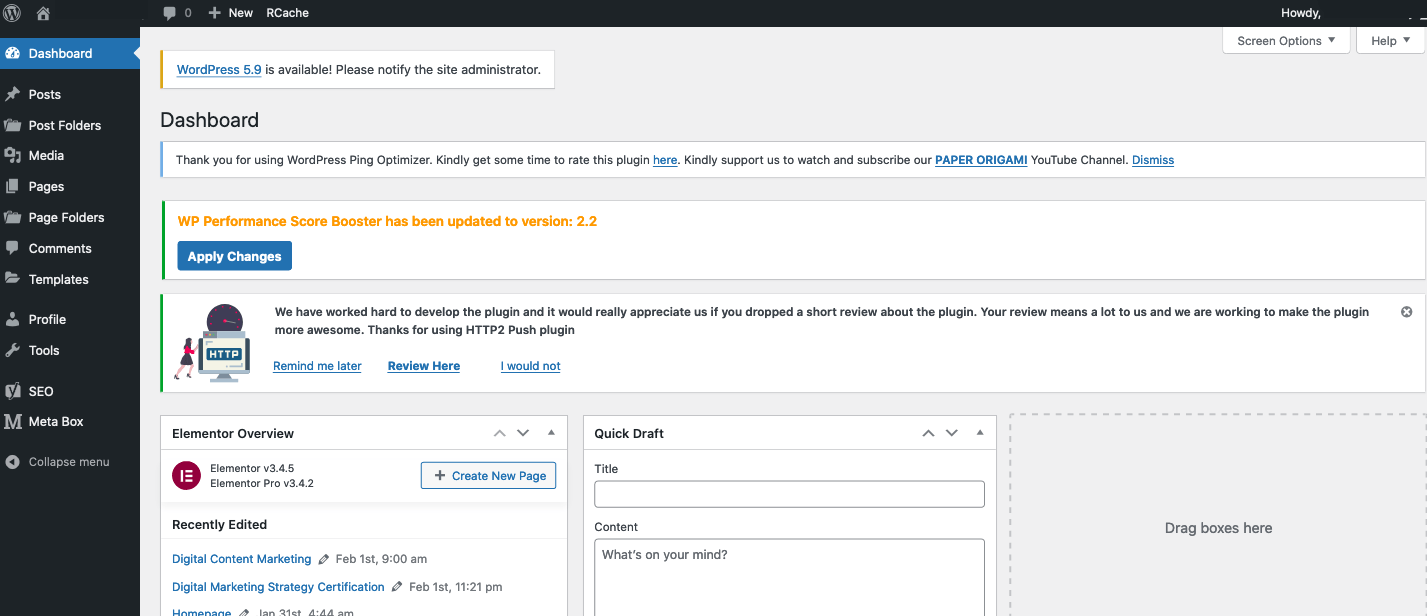
Task: Click the Quick Draft Content textarea
Action: click(789, 578)
